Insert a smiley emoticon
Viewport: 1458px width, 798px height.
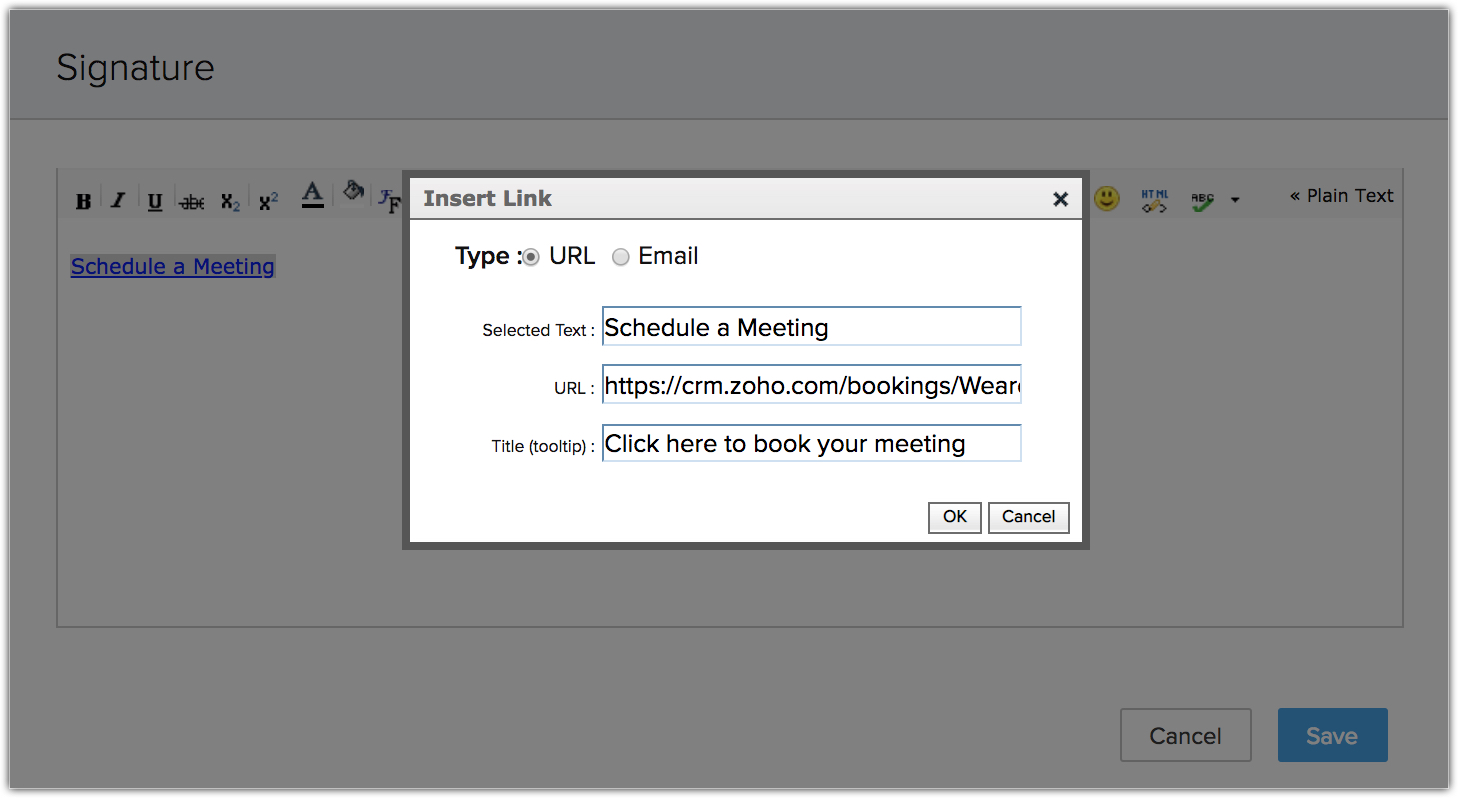click(1106, 198)
